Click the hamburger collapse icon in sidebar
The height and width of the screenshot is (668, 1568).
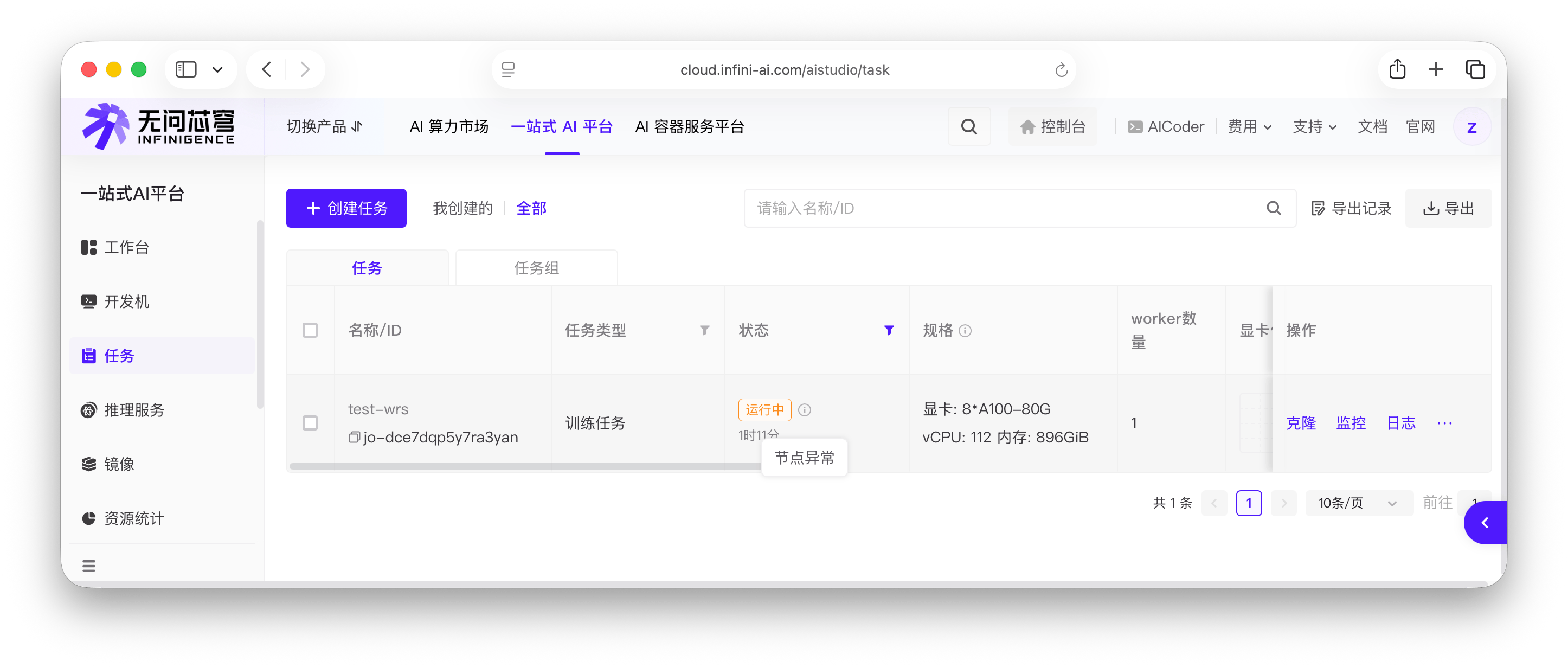tap(89, 566)
